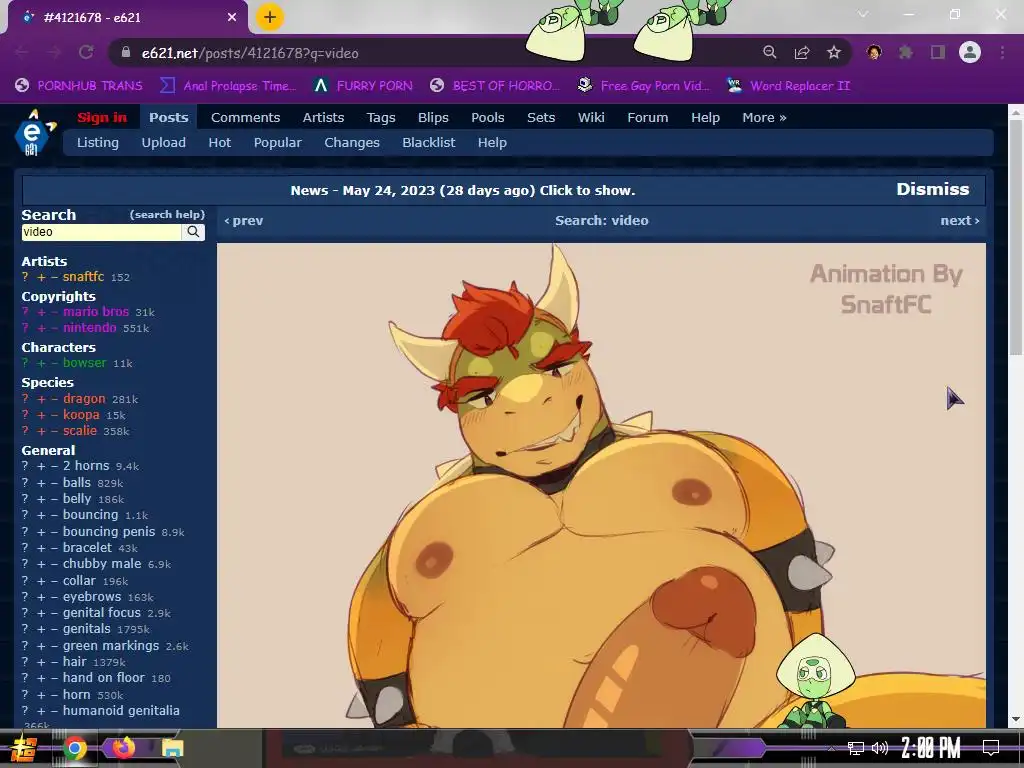Screen dimensions: 1024x768
Task: Open File Explorer from the taskbar
Action: (x=173, y=748)
